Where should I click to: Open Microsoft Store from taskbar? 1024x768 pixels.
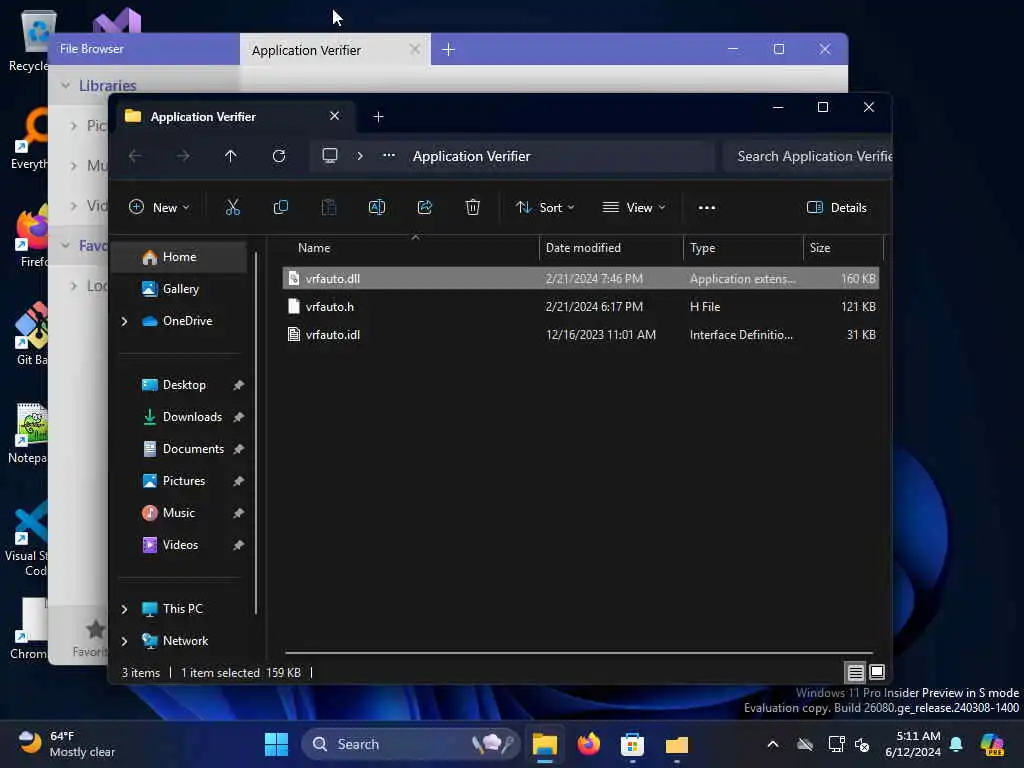(x=632, y=744)
